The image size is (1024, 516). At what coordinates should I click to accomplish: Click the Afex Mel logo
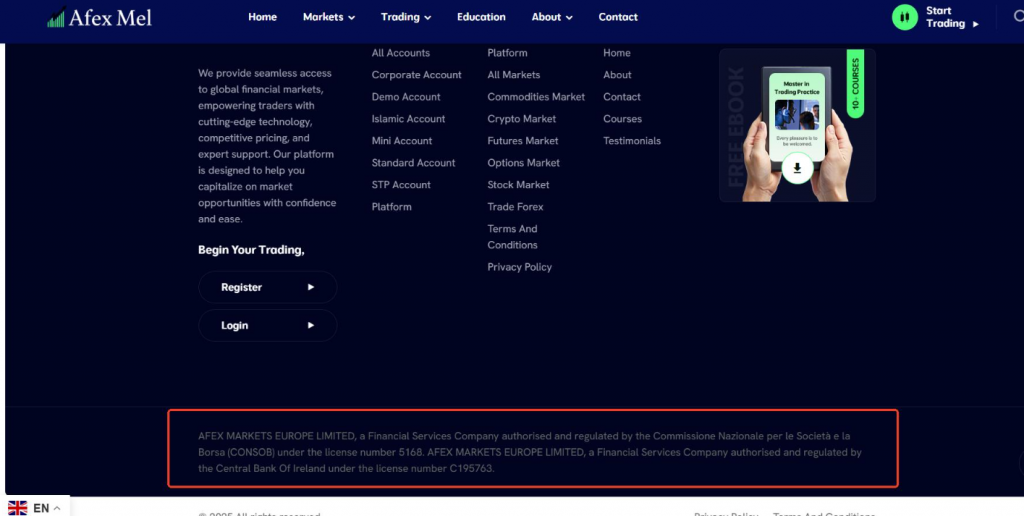tap(99, 17)
